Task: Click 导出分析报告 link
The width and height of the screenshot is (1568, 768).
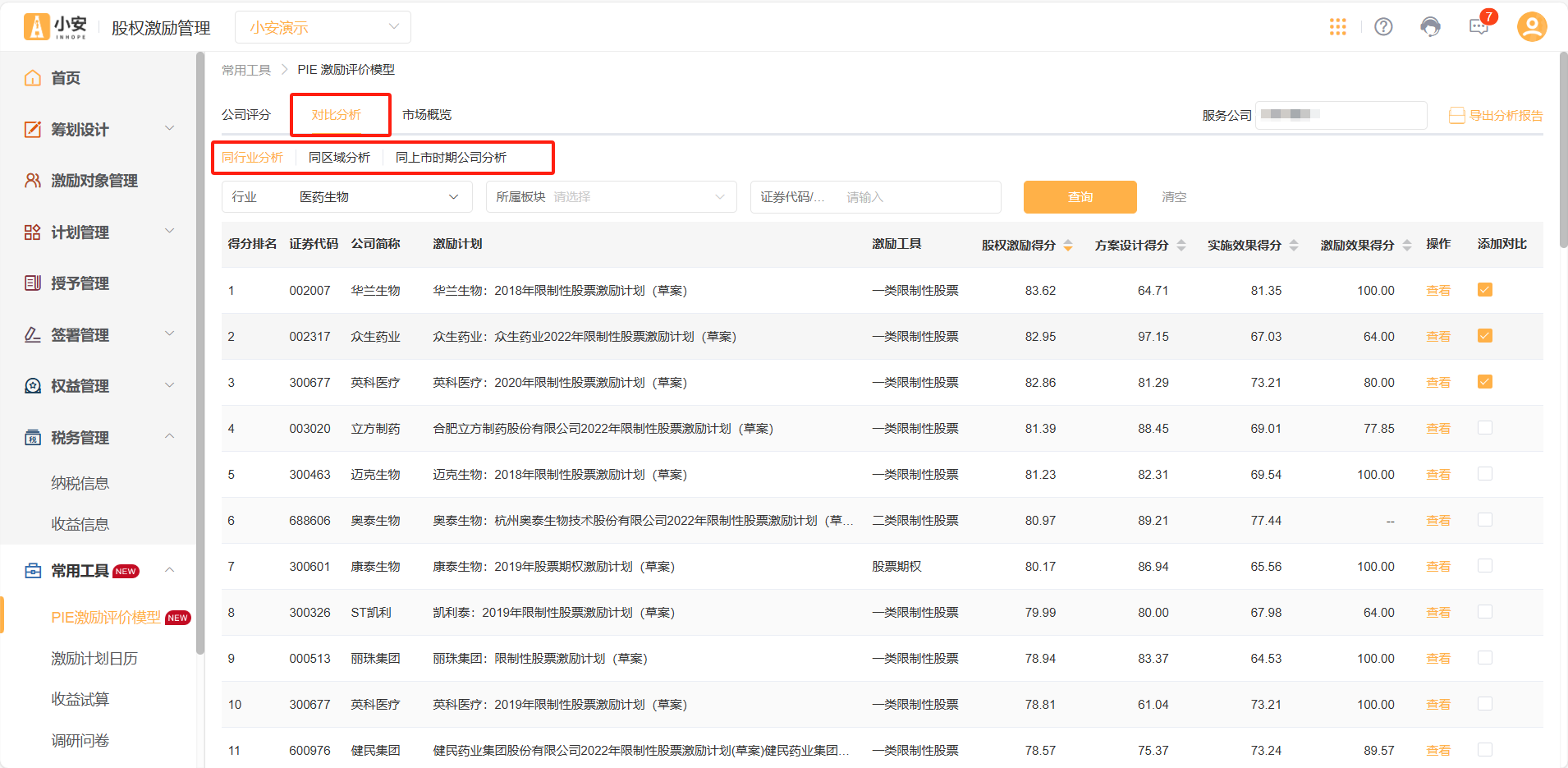Action: (x=1506, y=116)
